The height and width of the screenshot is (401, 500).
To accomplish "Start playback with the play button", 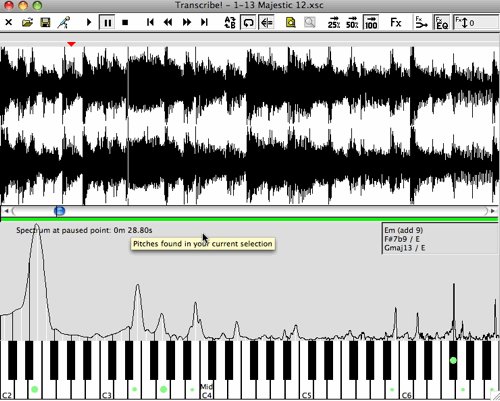I will point(89,23).
